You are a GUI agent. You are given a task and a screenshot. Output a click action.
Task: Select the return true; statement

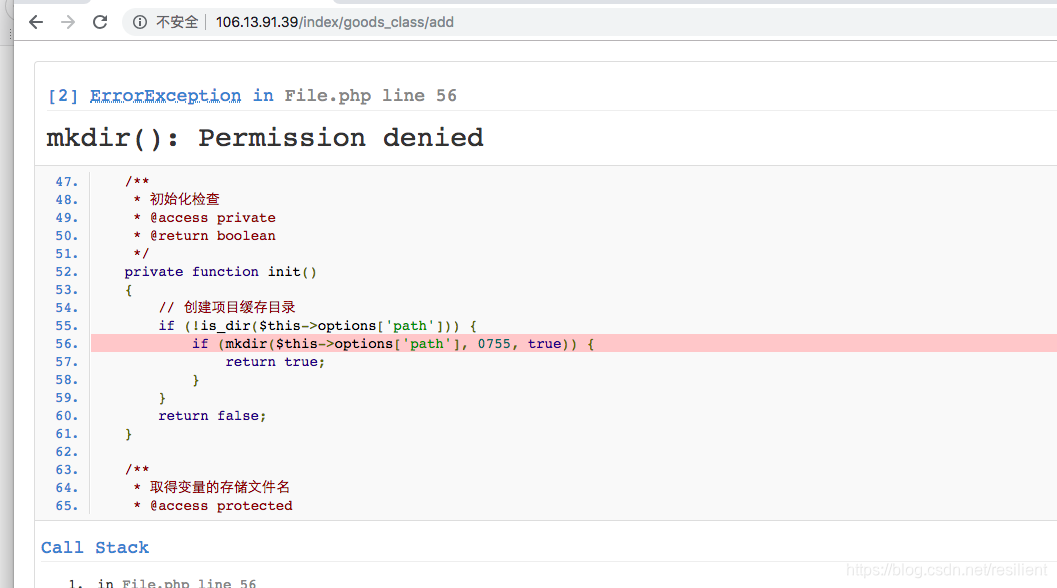point(275,362)
